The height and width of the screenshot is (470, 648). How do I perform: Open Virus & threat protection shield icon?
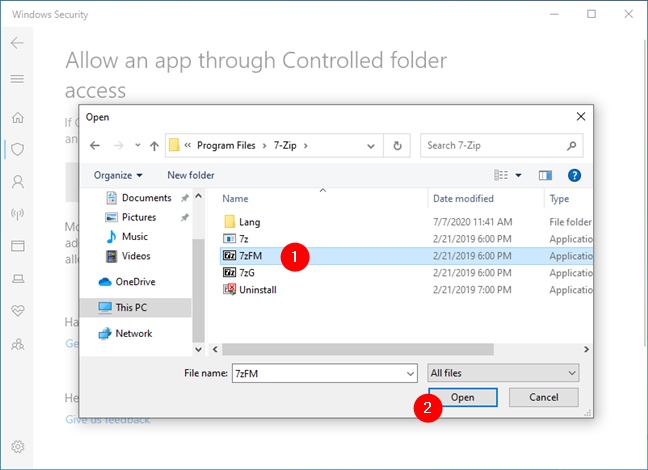coord(17,149)
